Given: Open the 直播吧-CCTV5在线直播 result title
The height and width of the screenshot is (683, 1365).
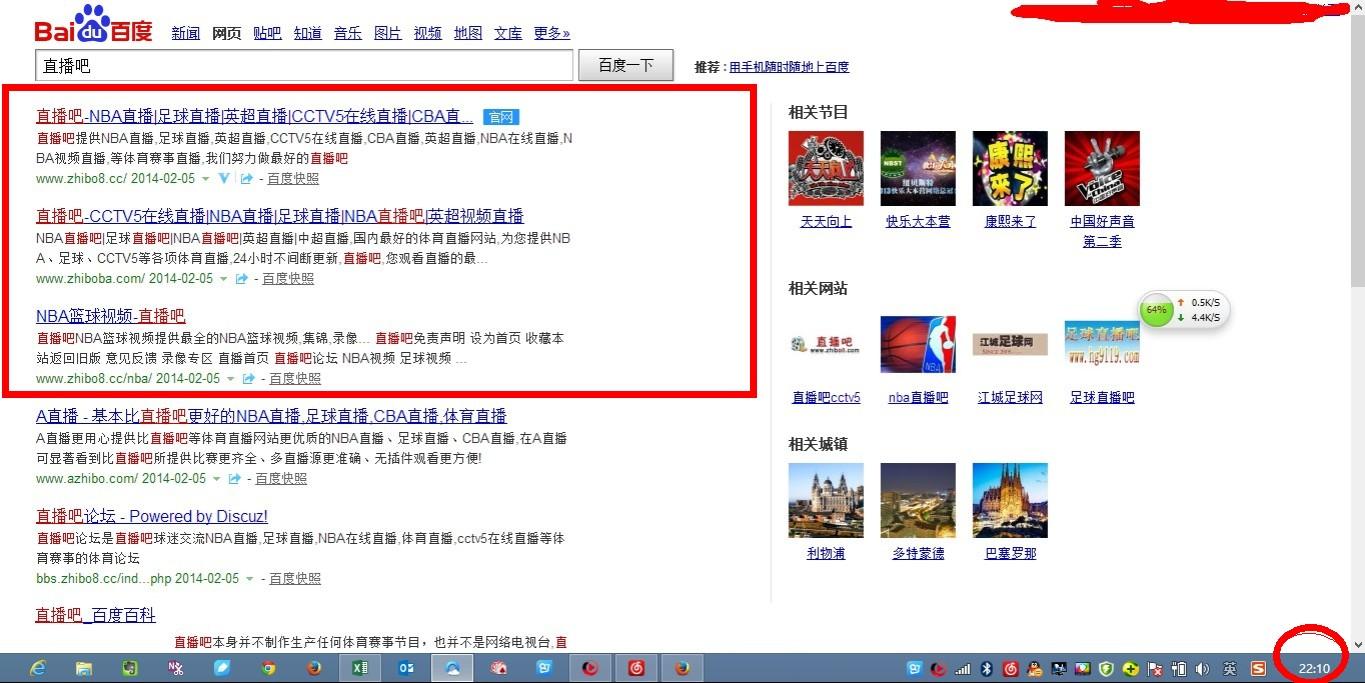Looking at the screenshot, I should point(280,216).
